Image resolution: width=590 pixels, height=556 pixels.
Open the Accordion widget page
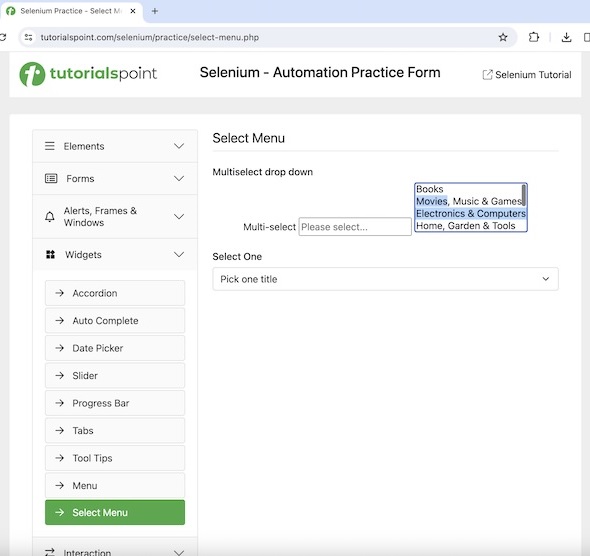[x=115, y=293]
